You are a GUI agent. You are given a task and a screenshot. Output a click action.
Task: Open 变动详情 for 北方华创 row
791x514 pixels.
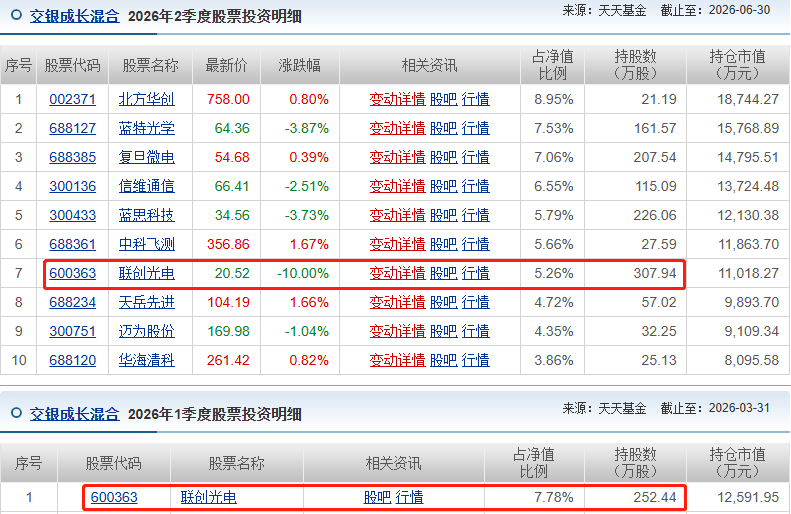pos(398,99)
